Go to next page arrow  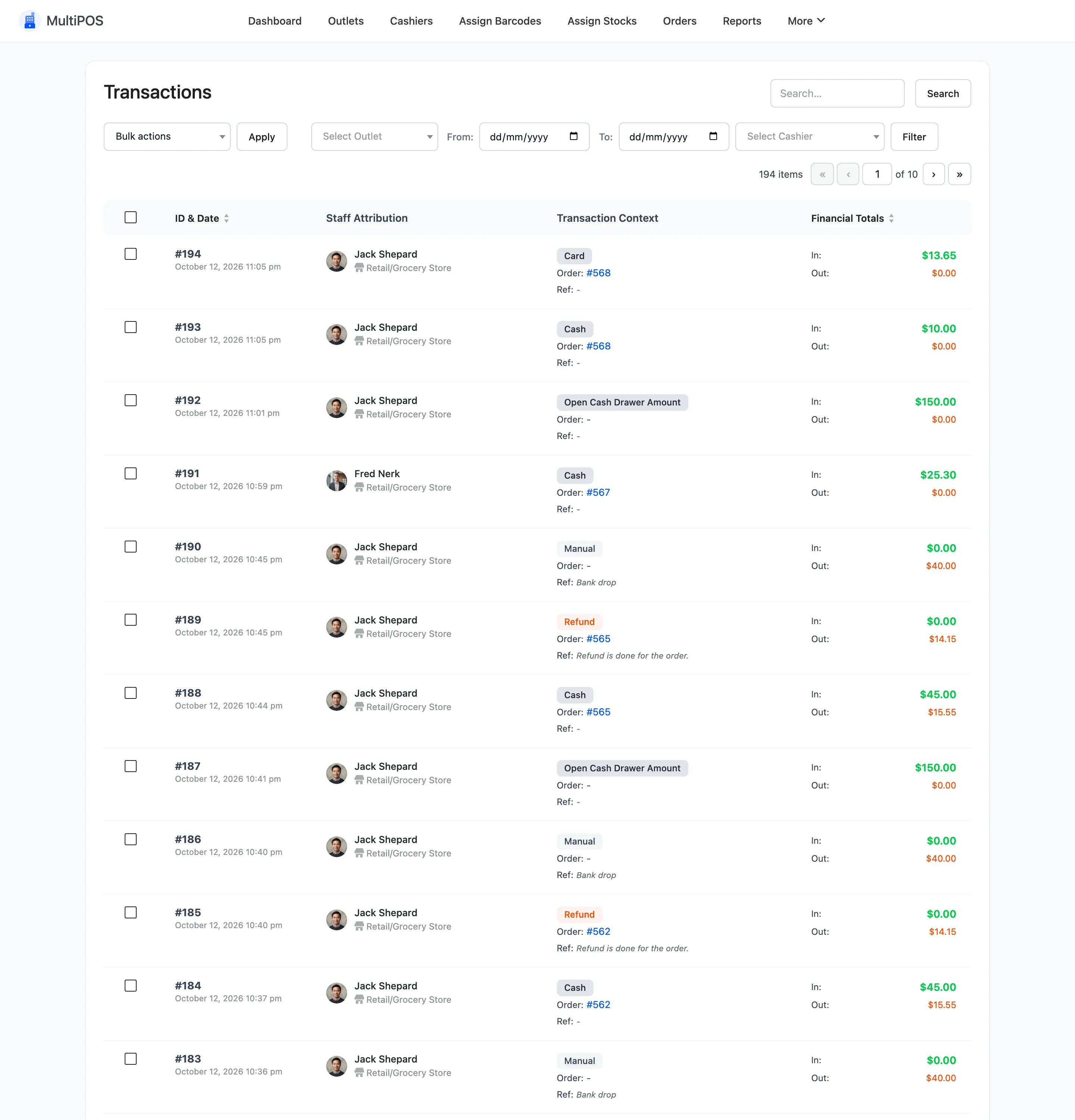point(933,174)
